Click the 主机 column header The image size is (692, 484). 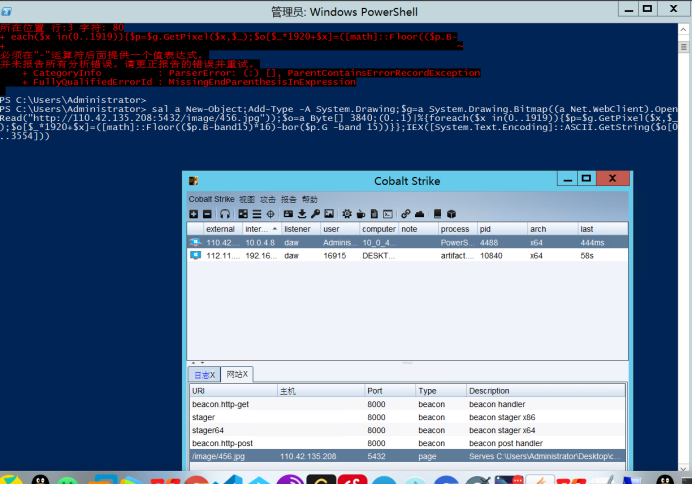point(320,391)
